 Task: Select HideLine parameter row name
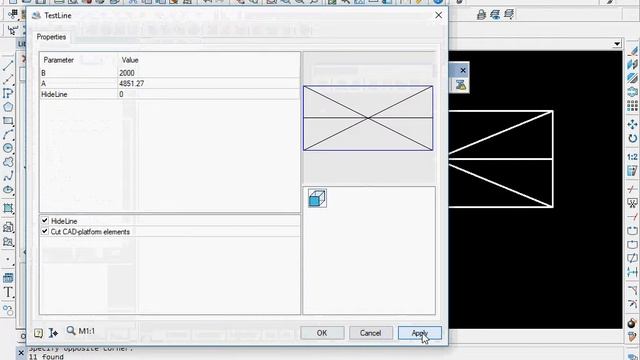tap(78, 94)
